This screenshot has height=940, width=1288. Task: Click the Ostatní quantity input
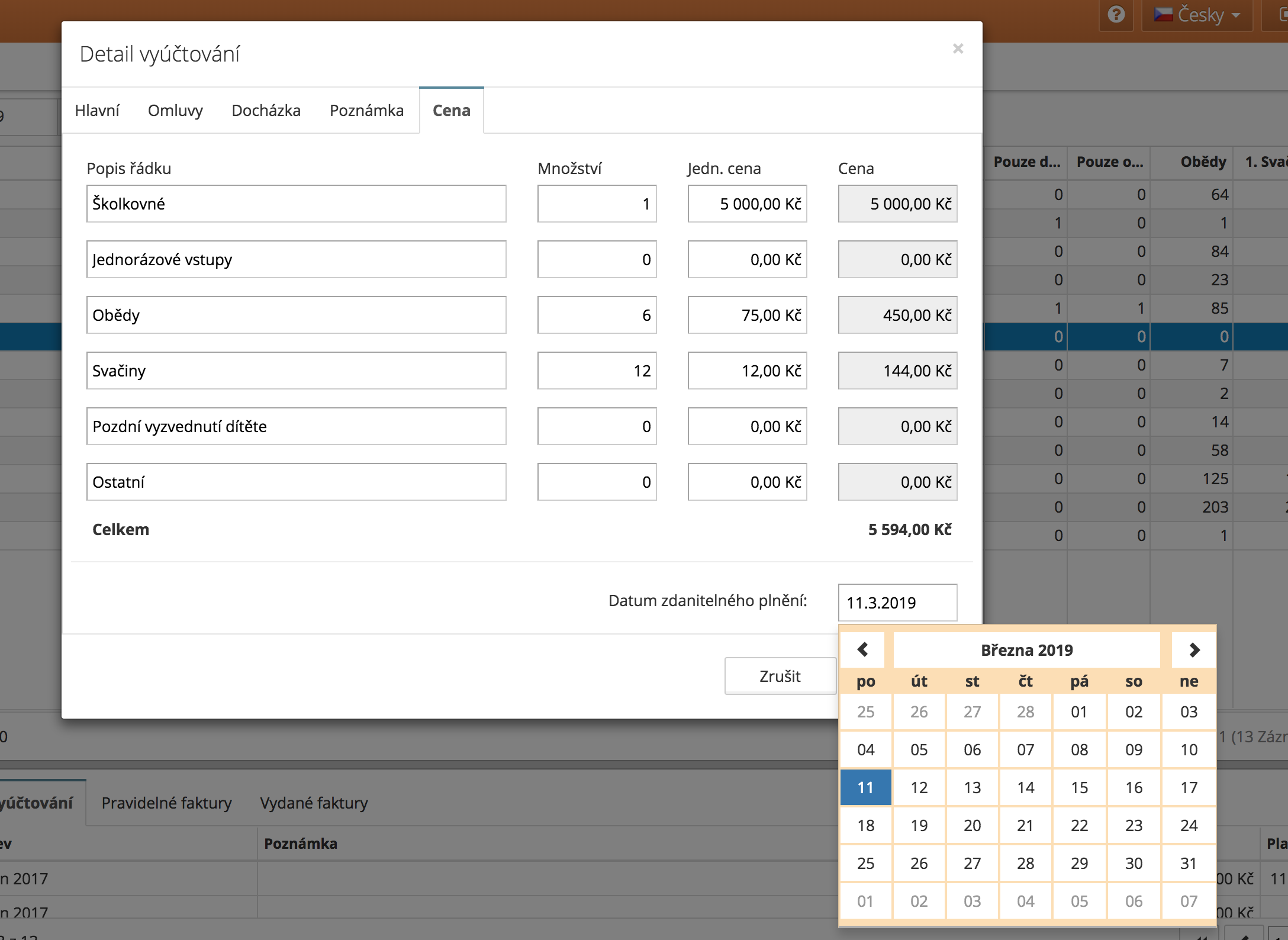597,482
